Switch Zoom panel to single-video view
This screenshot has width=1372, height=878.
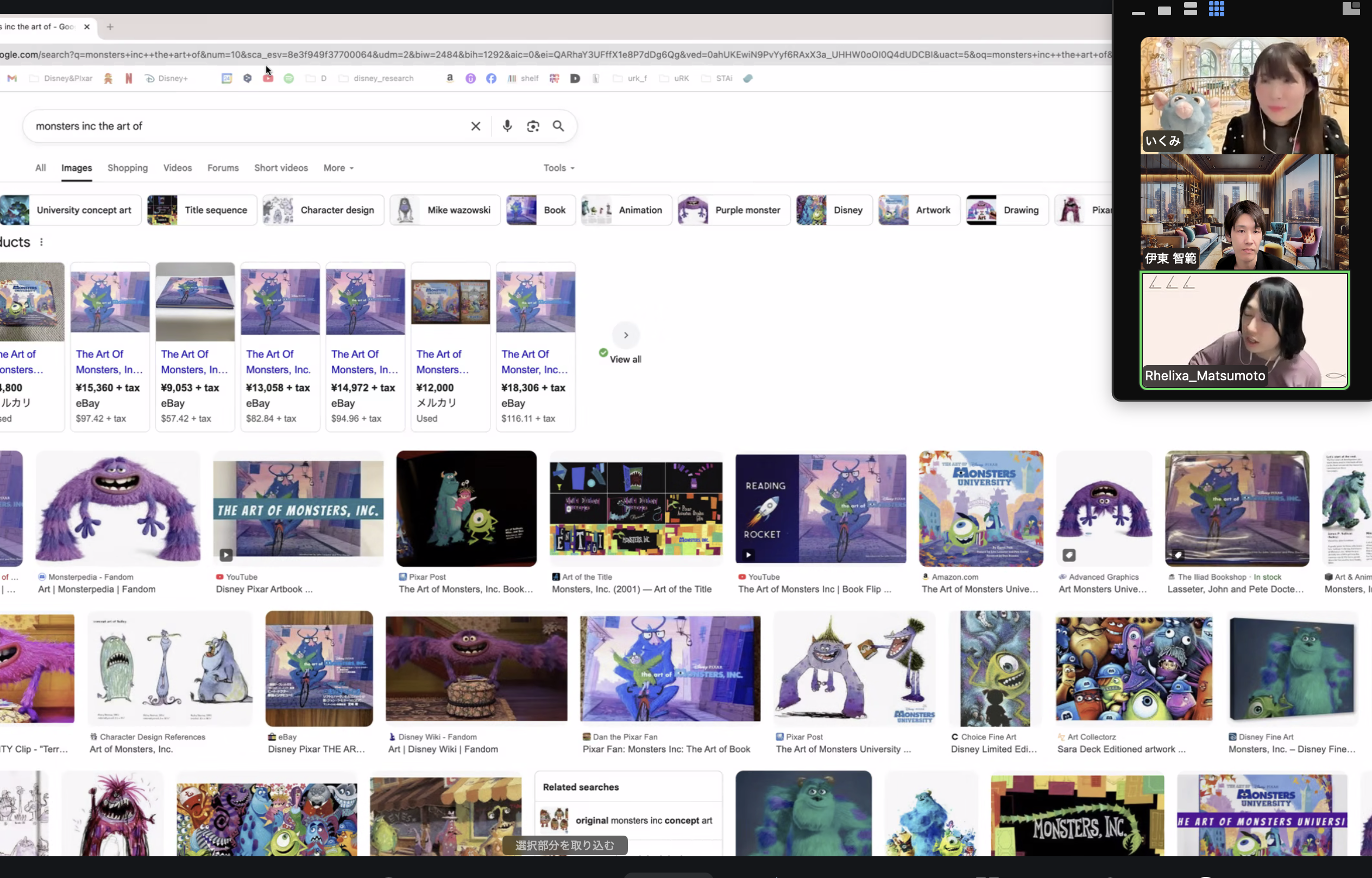[x=1165, y=11]
